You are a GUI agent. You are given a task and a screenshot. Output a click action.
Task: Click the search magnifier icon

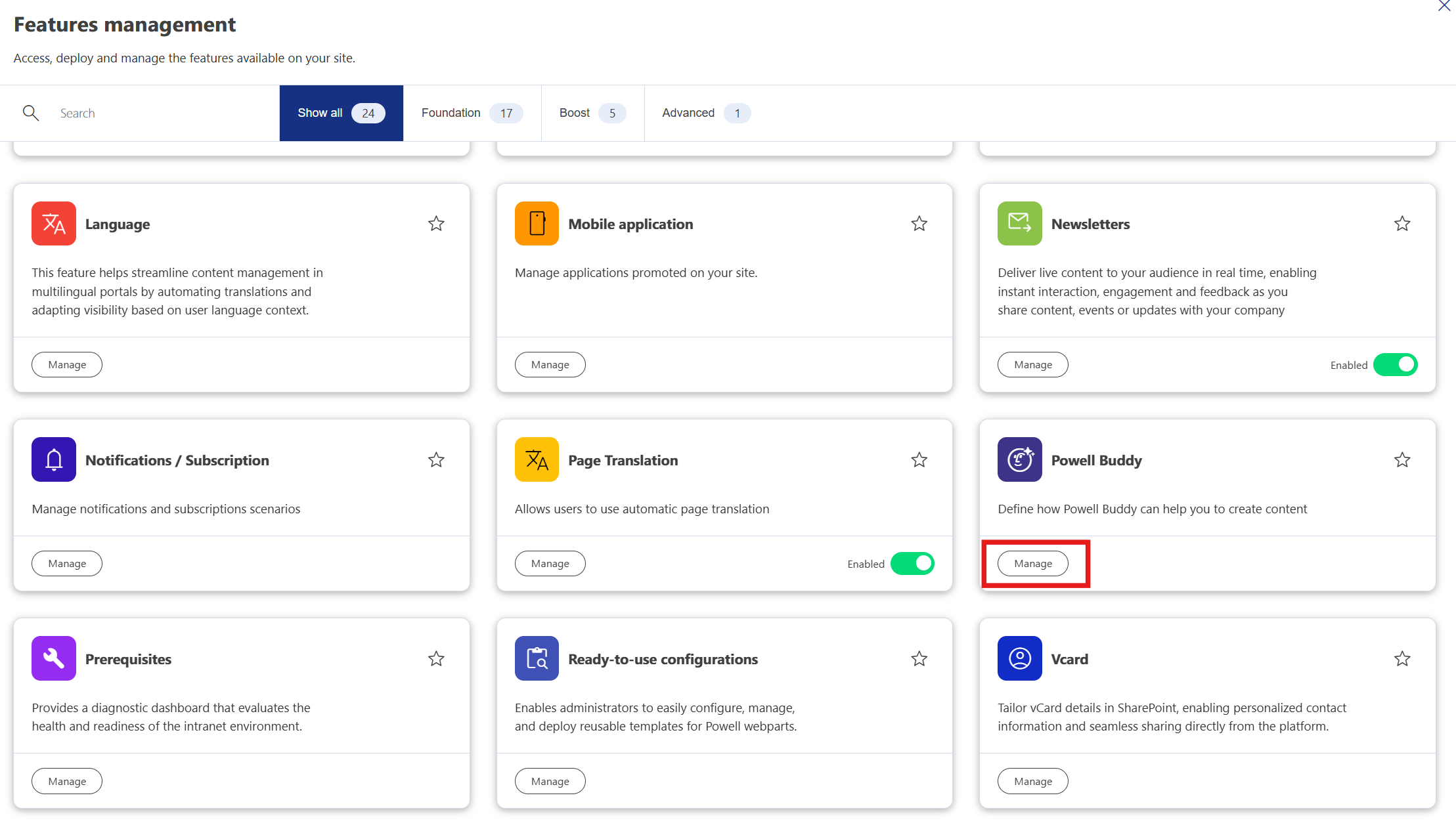point(31,113)
